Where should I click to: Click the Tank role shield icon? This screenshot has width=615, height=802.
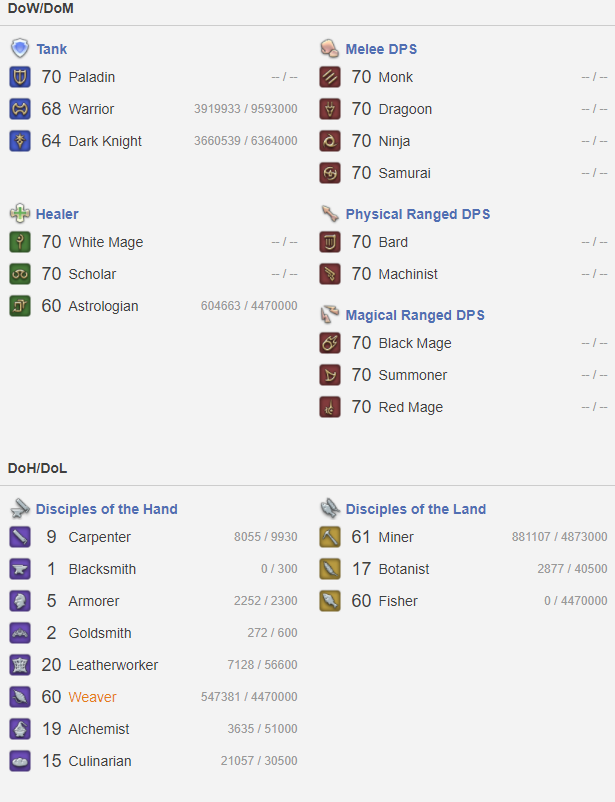click(20, 49)
